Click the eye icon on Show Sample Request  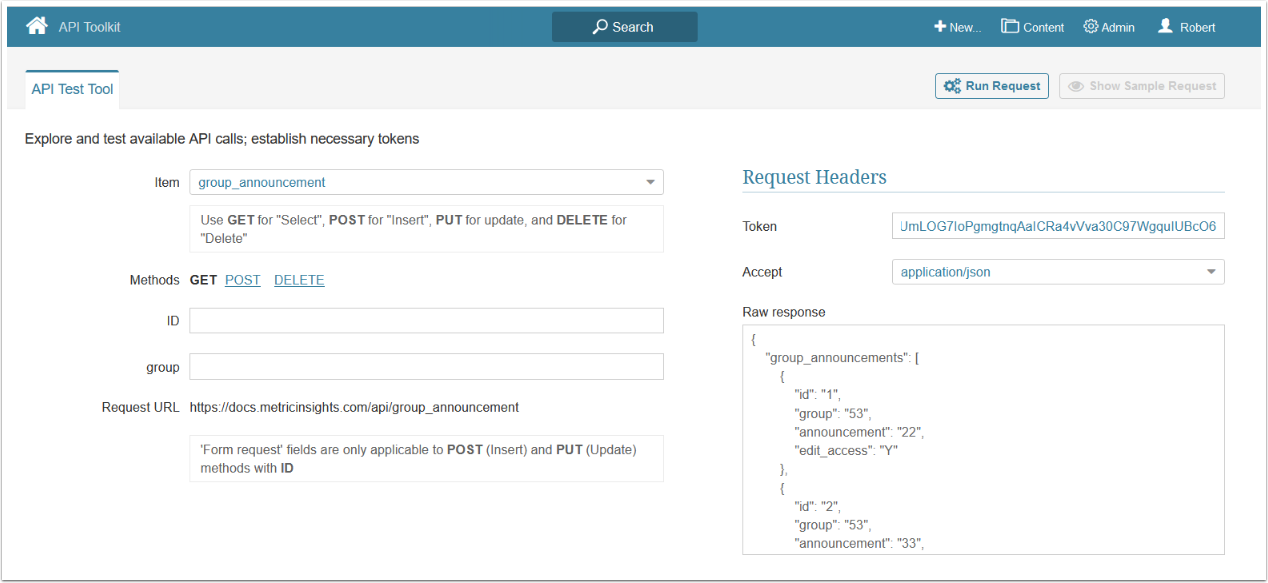(x=1076, y=86)
